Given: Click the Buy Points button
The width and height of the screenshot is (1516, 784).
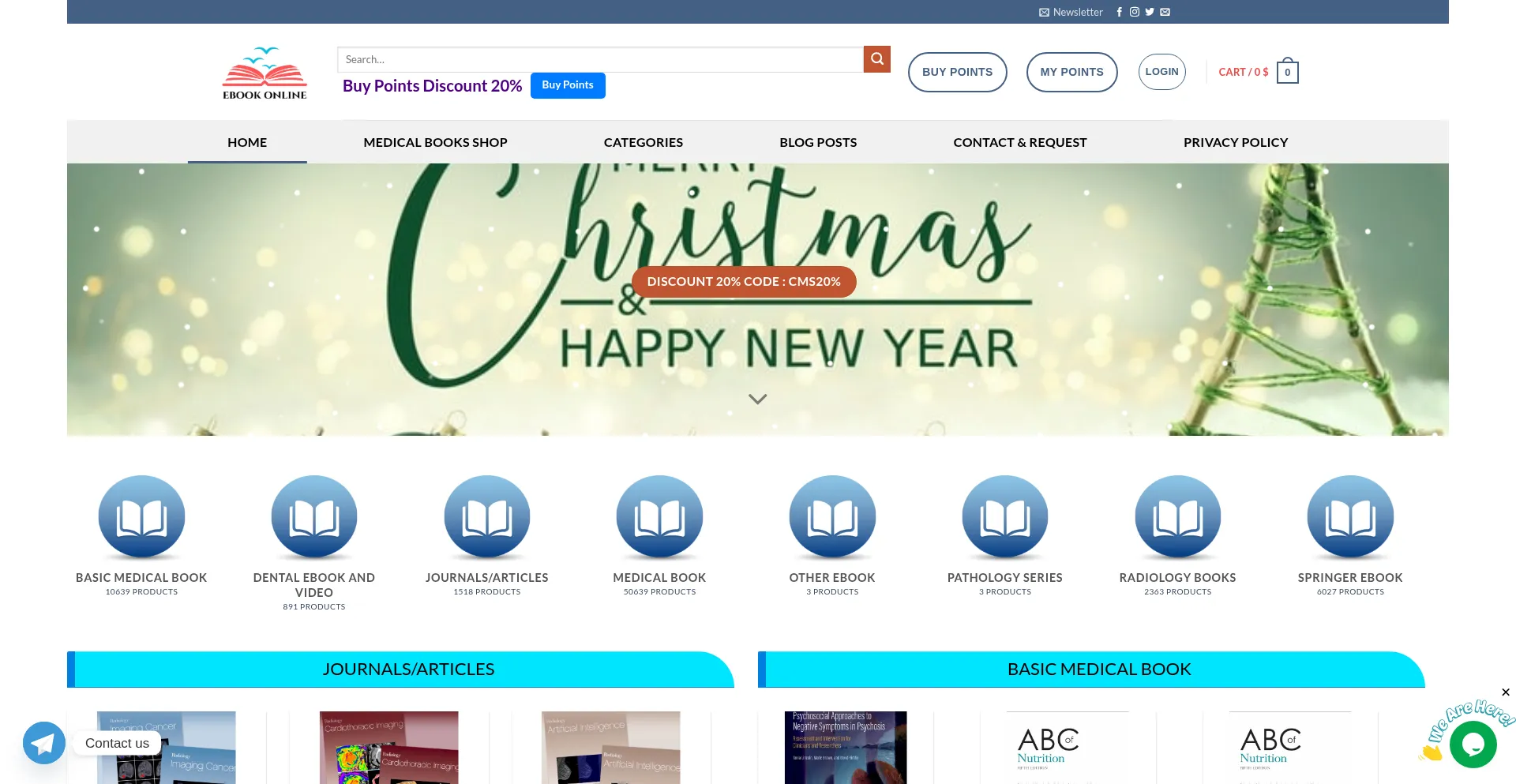Looking at the screenshot, I should pyautogui.click(x=567, y=85).
